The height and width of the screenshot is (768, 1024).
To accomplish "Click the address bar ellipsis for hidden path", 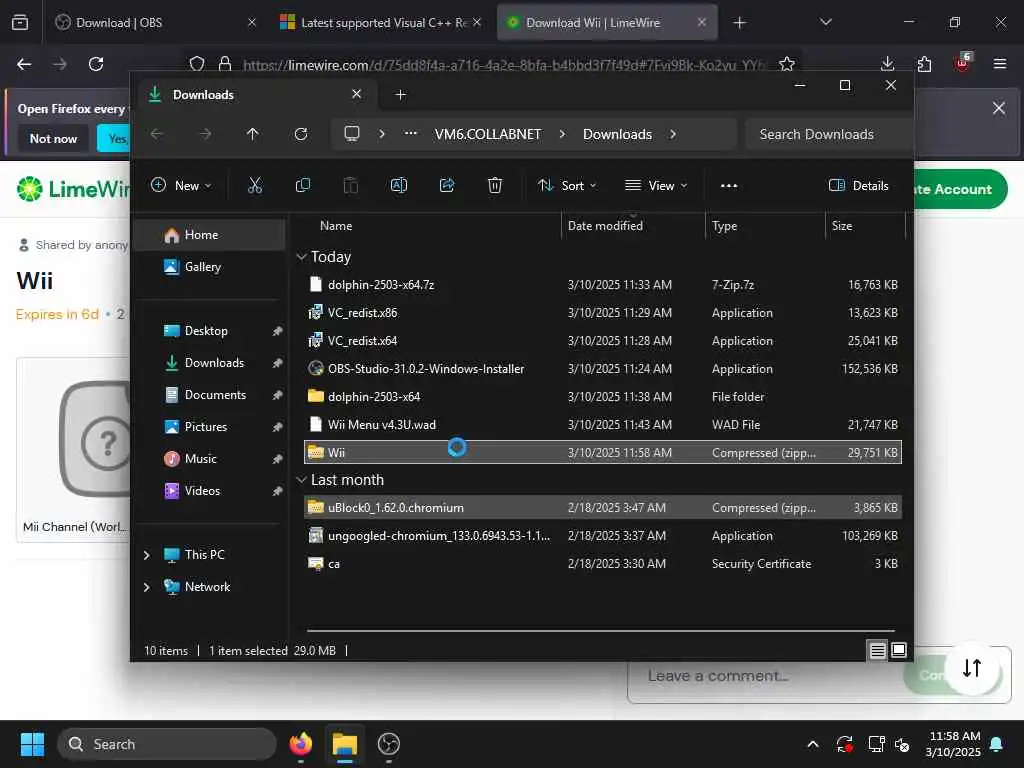I will pyautogui.click(x=411, y=133).
